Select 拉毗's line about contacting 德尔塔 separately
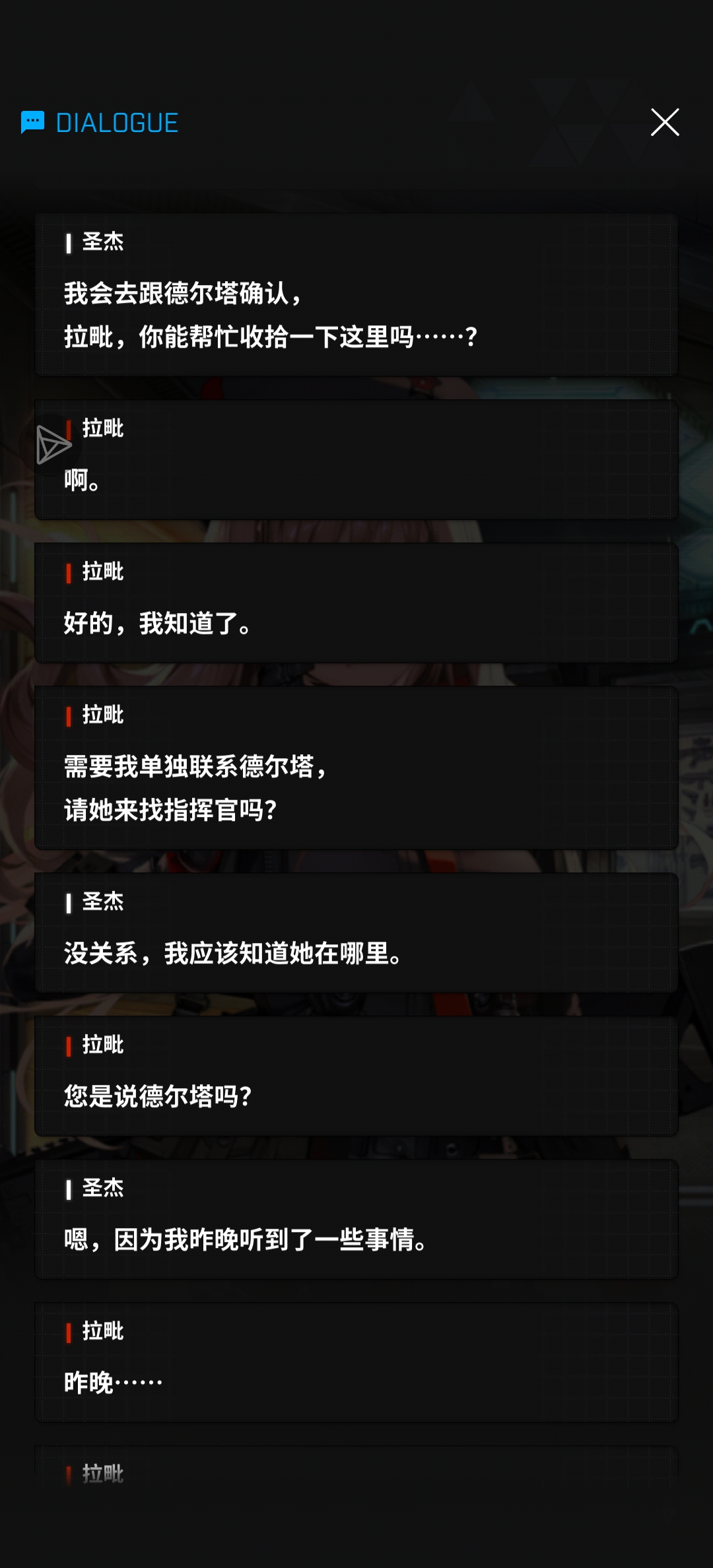Image resolution: width=713 pixels, height=1568 pixels. click(356, 768)
